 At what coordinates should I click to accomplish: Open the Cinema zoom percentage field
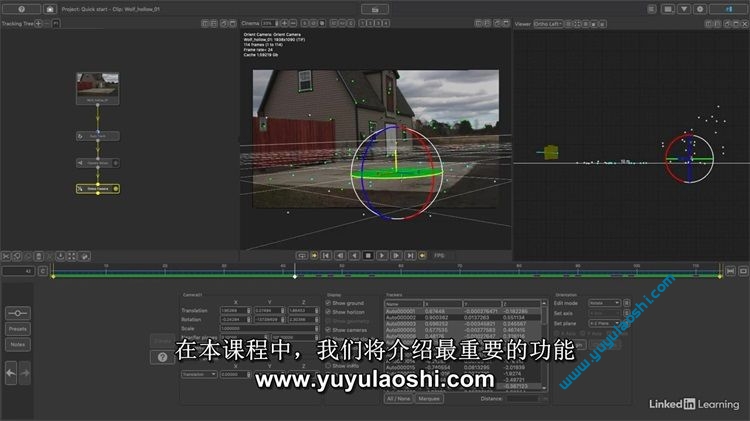click(269, 23)
